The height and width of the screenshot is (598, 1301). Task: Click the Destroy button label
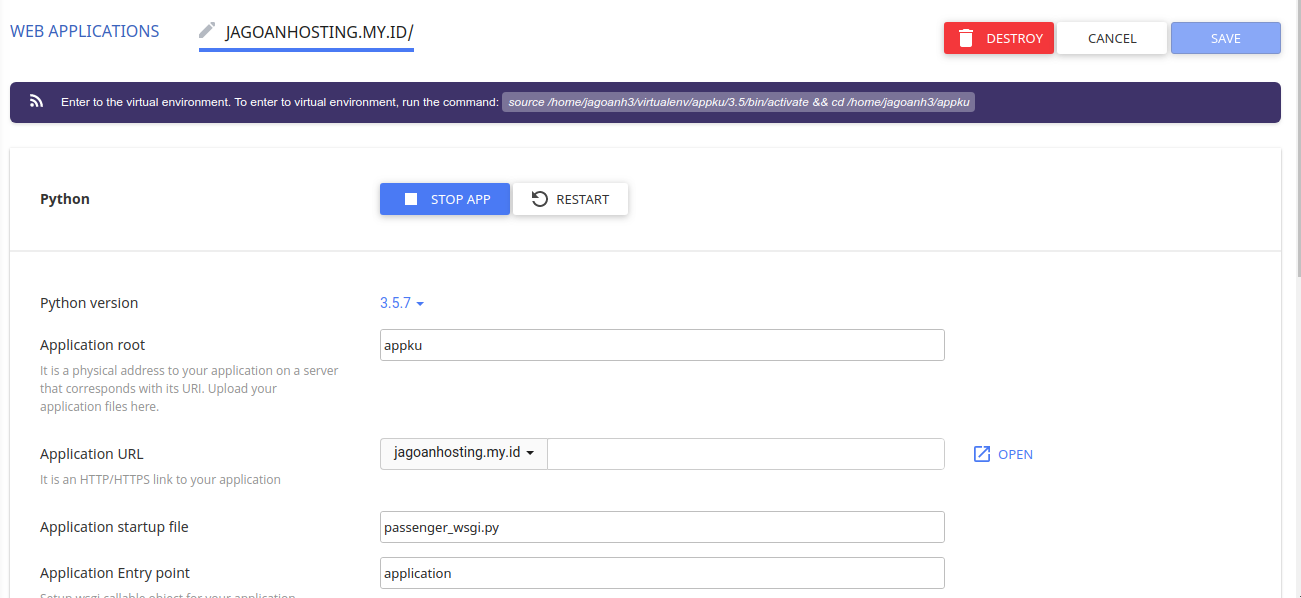point(1014,38)
